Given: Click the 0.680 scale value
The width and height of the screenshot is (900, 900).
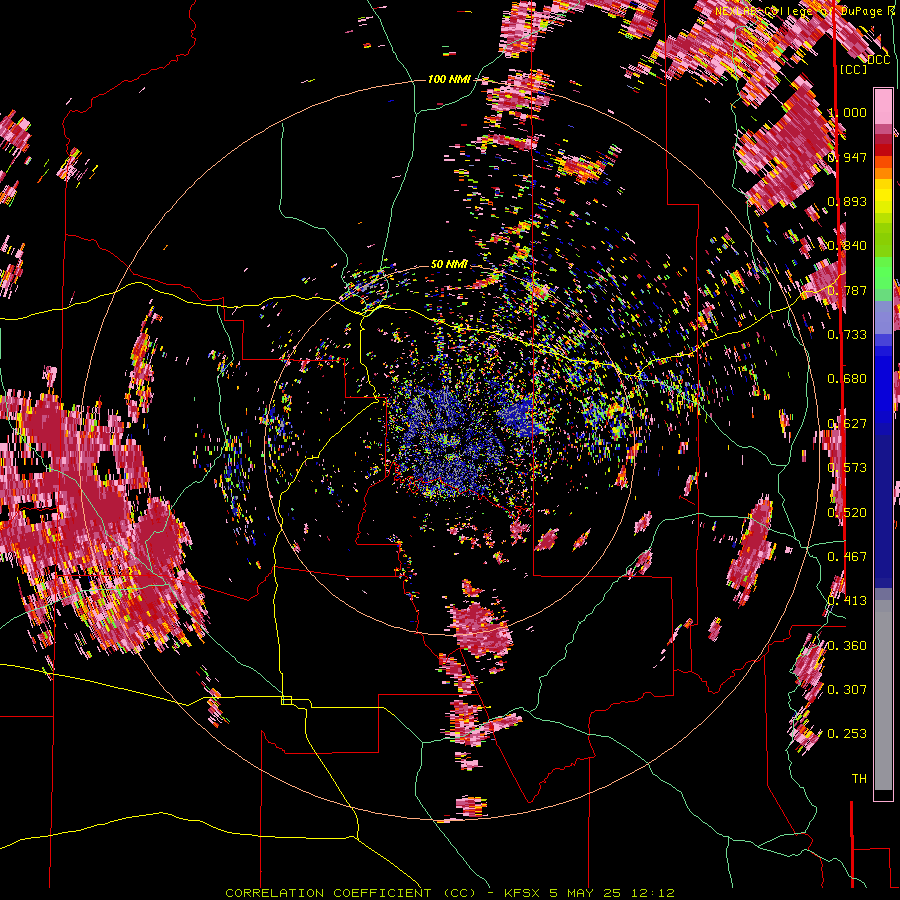Looking at the screenshot, I should tap(847, 379).
